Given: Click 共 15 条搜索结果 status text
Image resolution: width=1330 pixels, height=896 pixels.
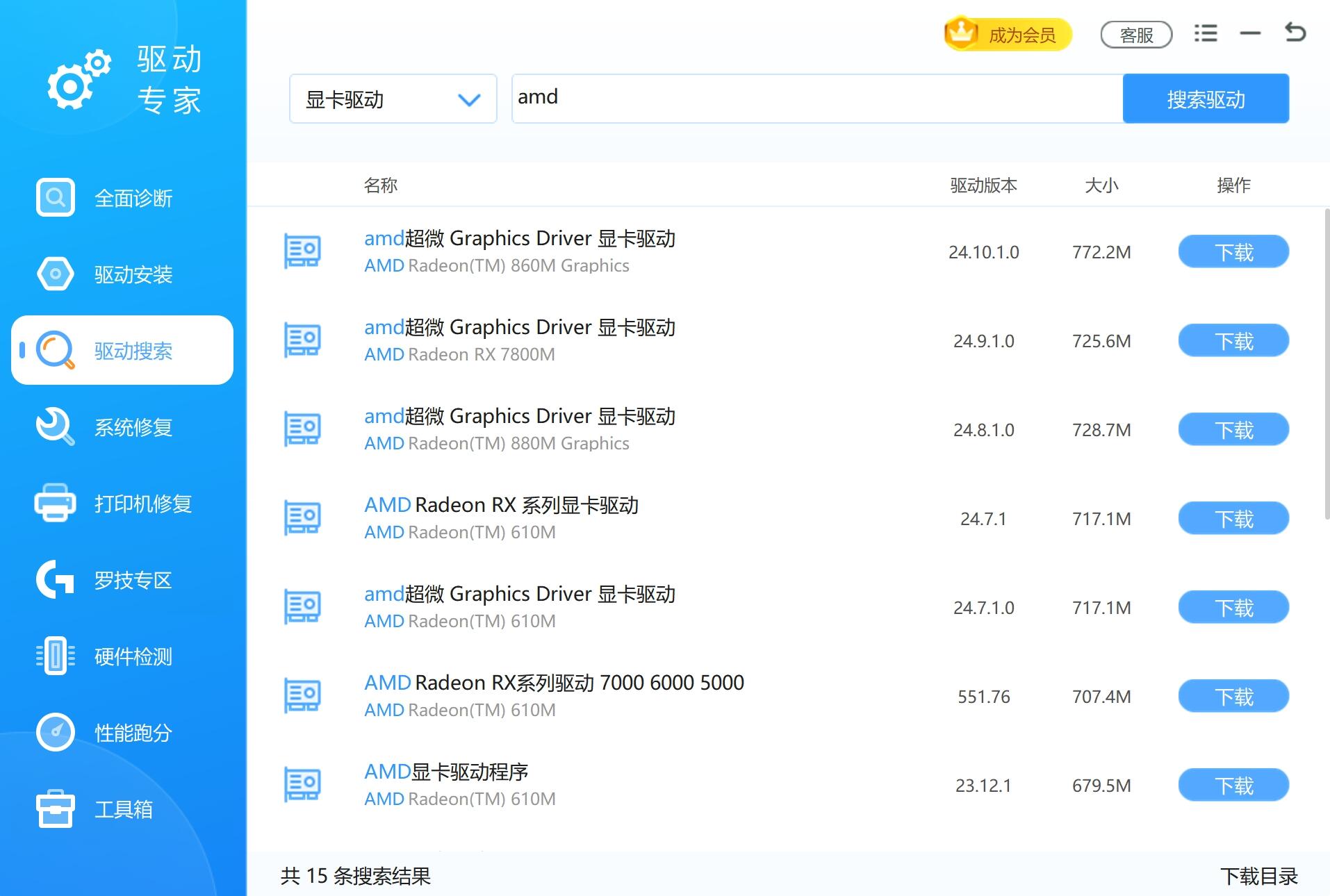Looking at the screenshot, I should (356, 876).
